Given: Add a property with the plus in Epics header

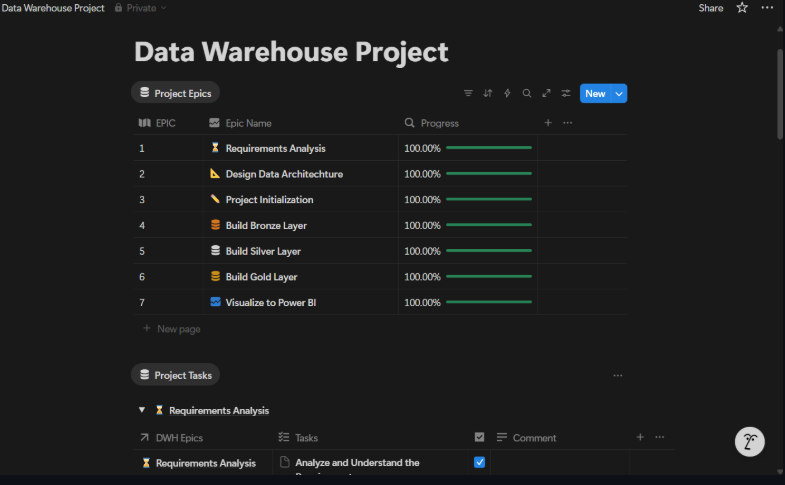Looking at the screenshot, I should [548, 123].
